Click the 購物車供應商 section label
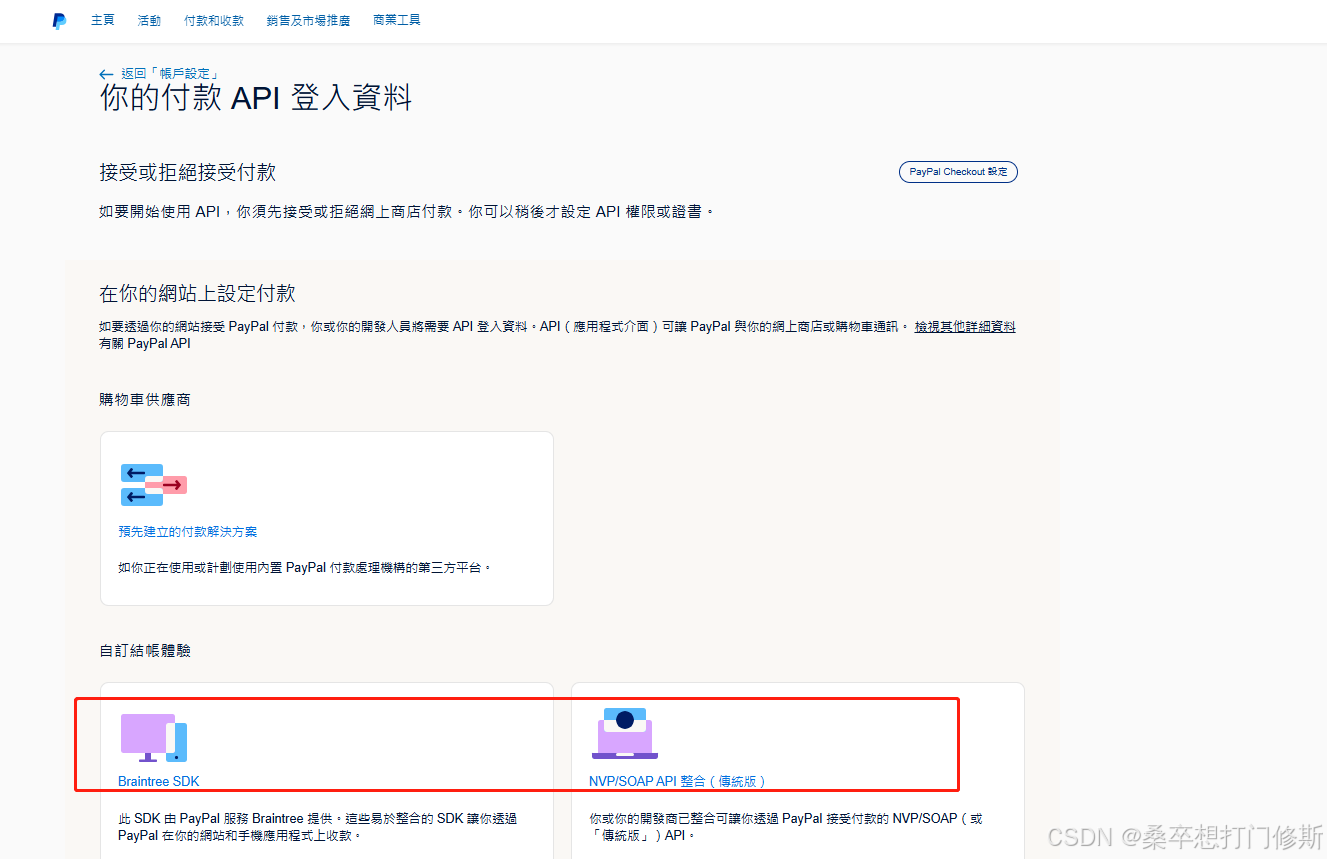This screenshot has height=859, width=1327. 145,399
